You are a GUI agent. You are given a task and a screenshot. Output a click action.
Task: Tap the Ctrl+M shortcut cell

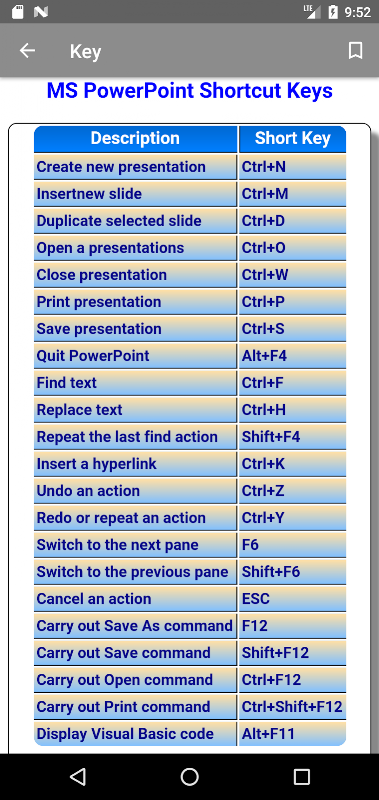pos(292,194)
